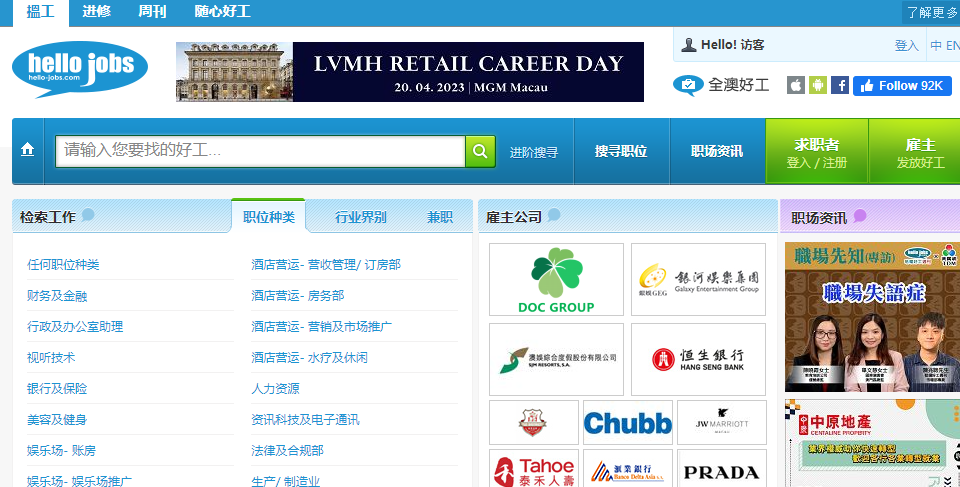Open the LVMH Retail Career Day banner
This screenshot has height=487, width=960.
coord(410,72)
